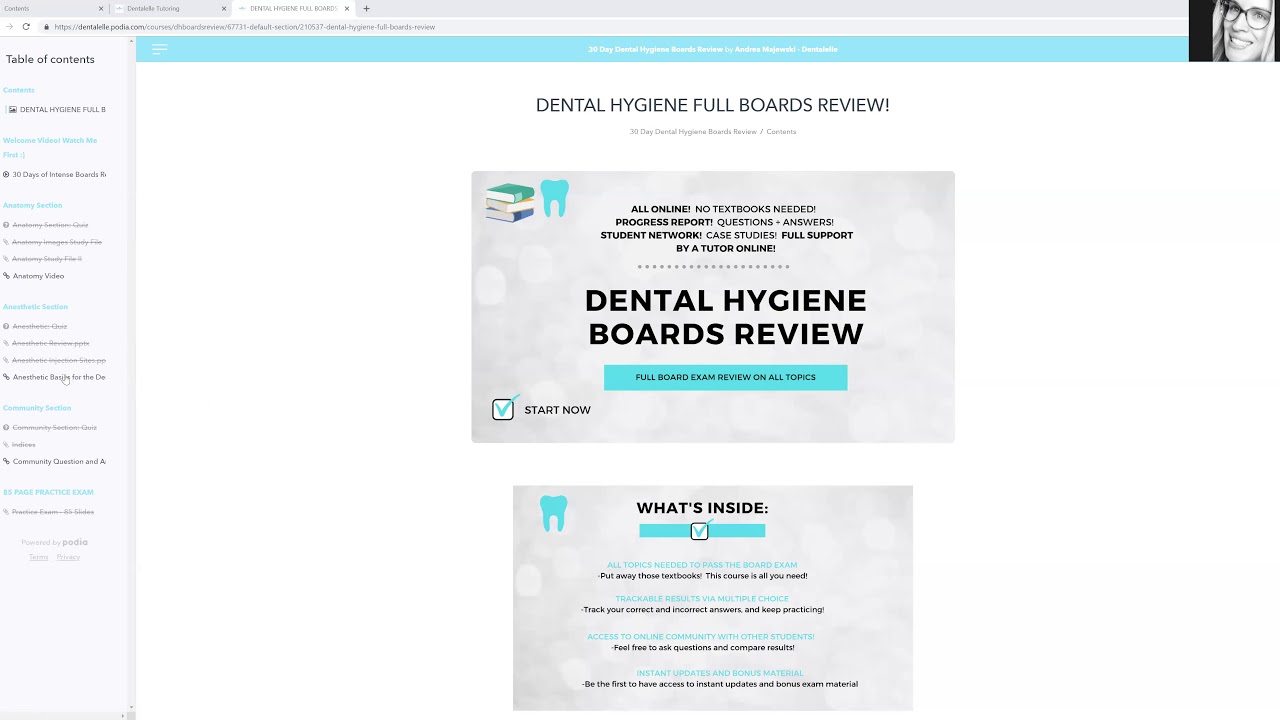Open Anesthetic Injection Sites file
The width and height of the screenshot is (1280, 720).
tap(59, 360)
